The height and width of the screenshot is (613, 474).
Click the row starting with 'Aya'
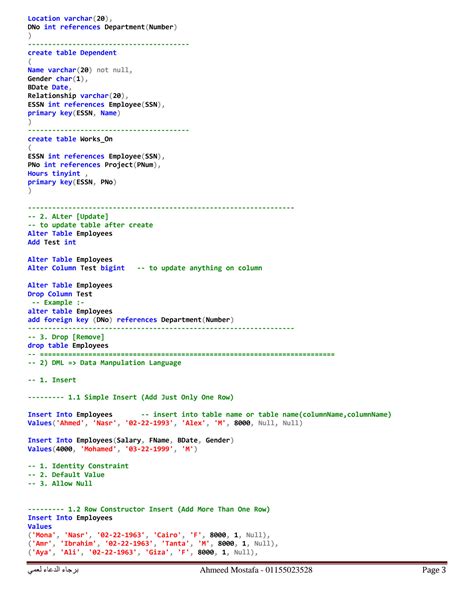click(143, 552)
